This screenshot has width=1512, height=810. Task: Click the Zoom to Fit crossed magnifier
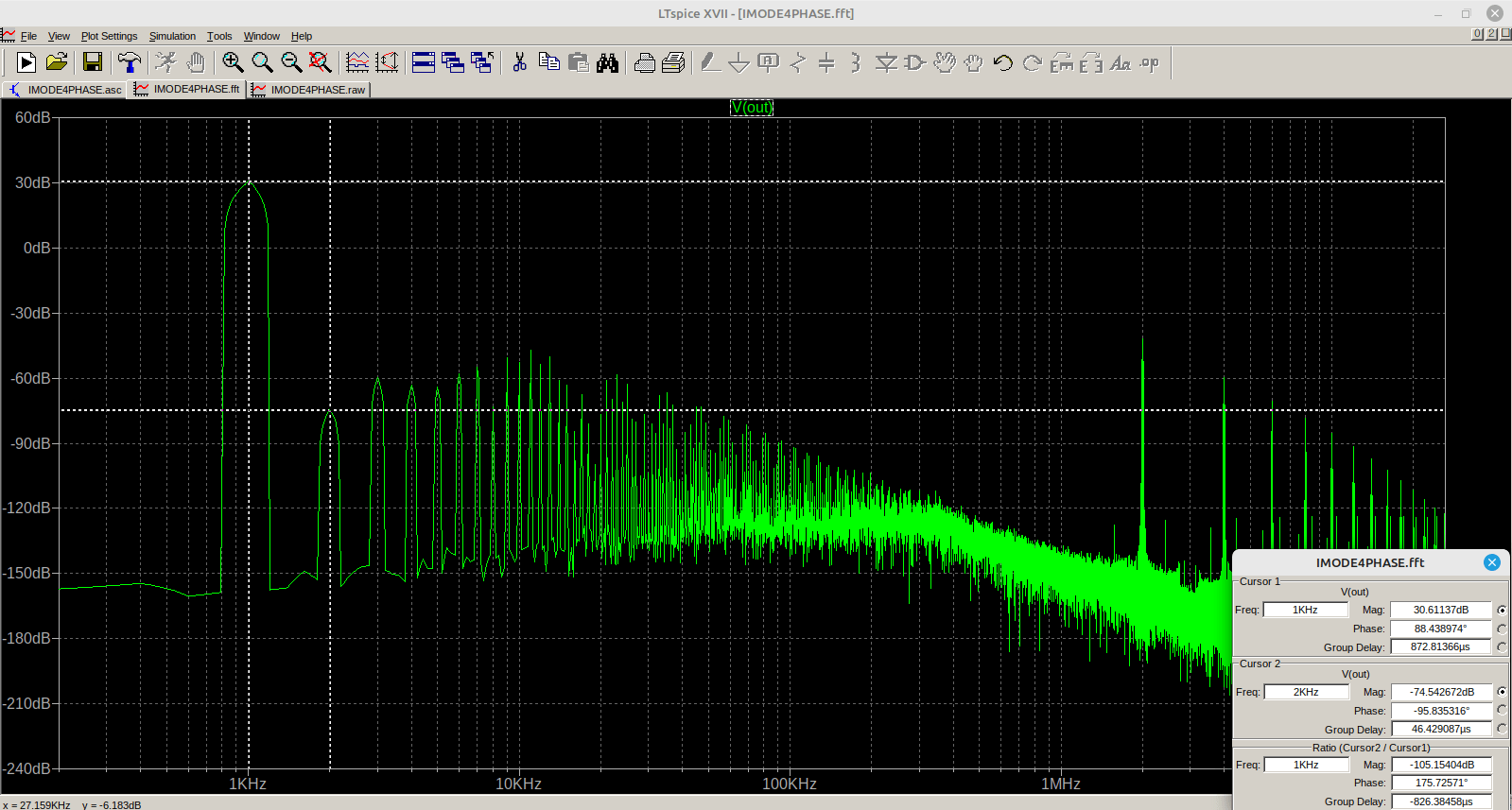point(321,62)
